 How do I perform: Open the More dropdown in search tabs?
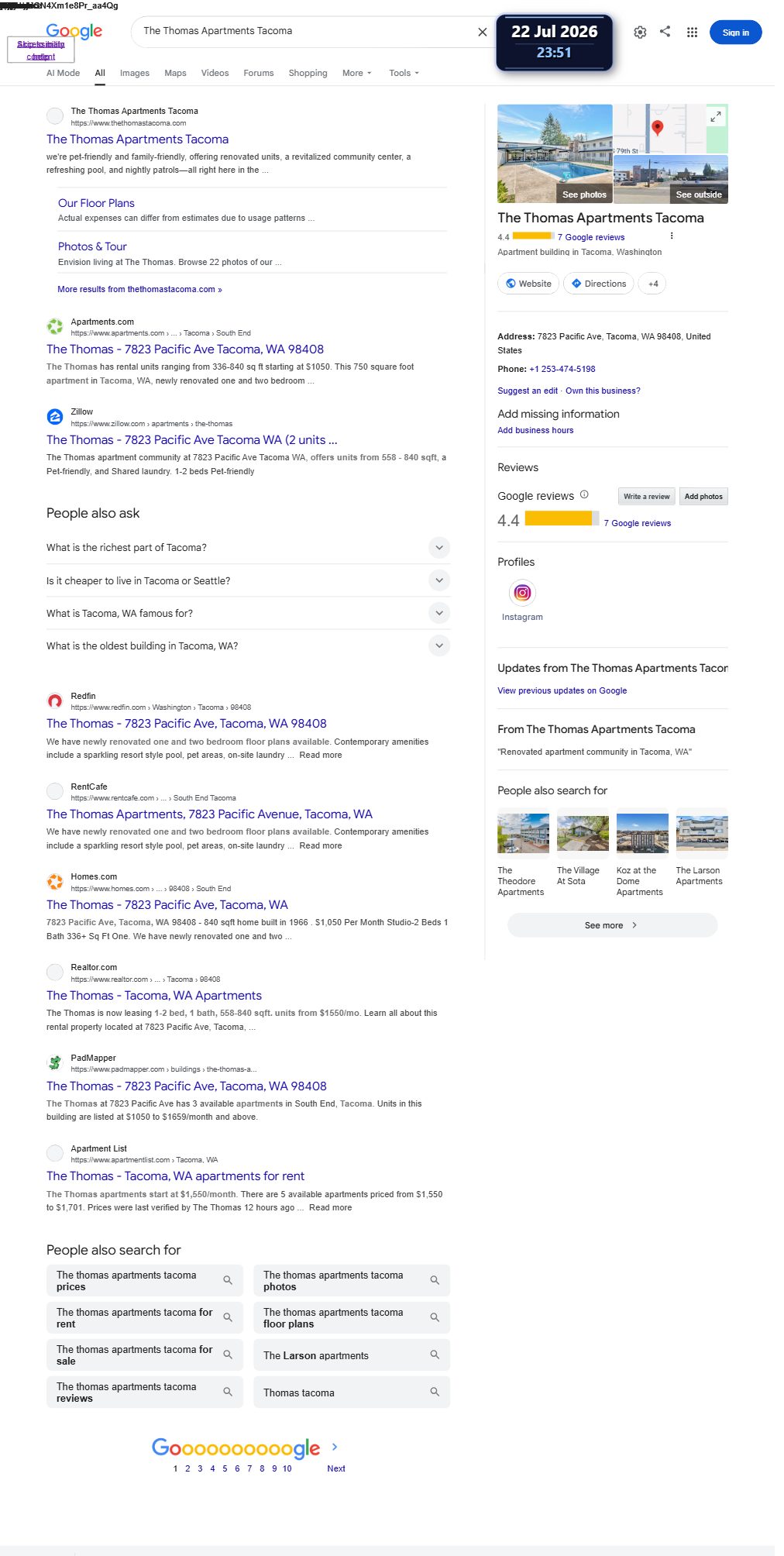coord(357,73)
